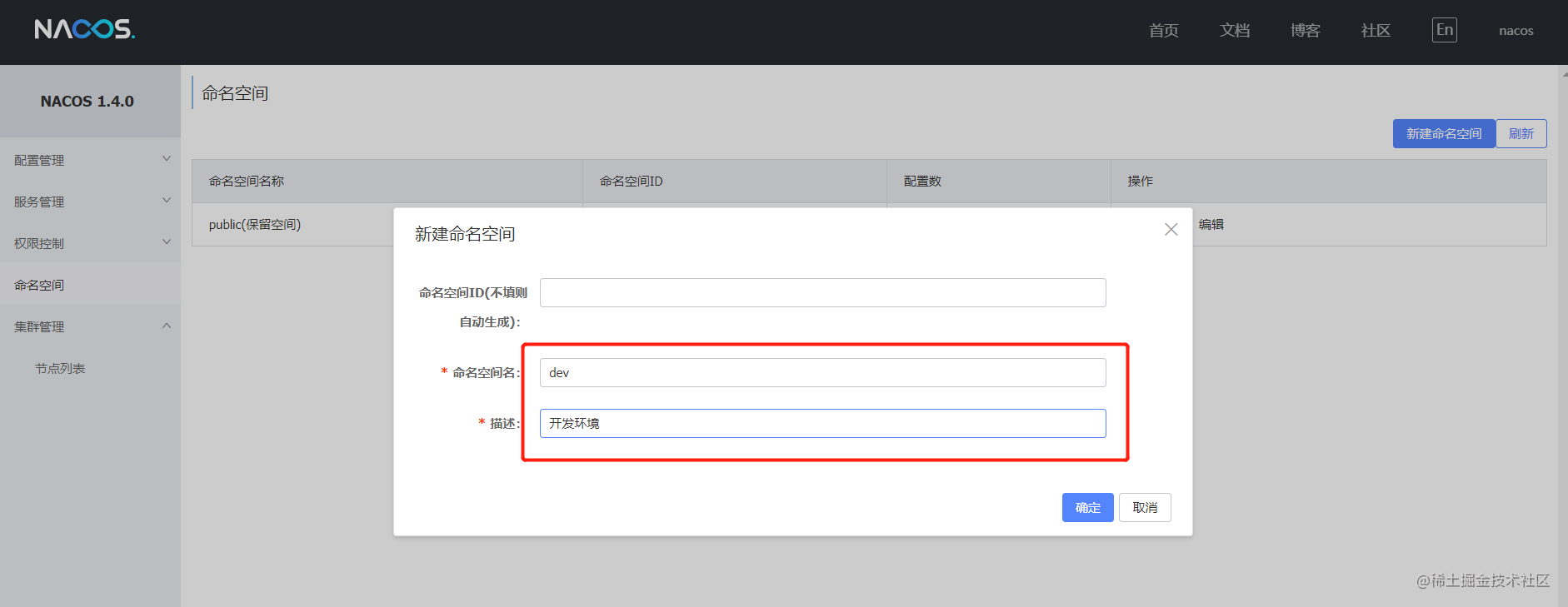Focus the 命名空间名 field containing dev
This screenshot has height=607, width=1568.
coord(822,372)
